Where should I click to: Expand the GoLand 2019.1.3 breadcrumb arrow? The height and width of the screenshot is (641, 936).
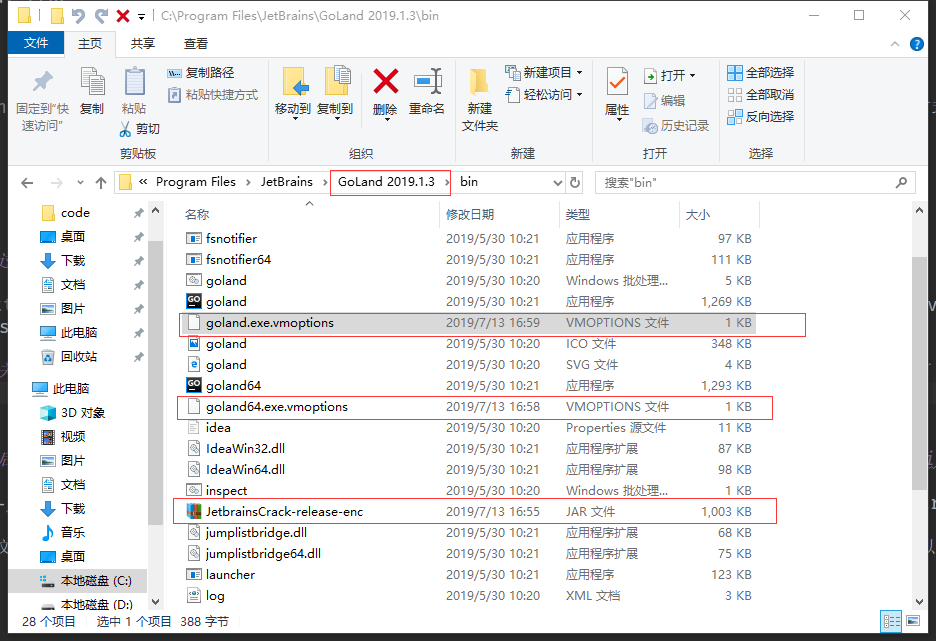click(x=446, y=183)
